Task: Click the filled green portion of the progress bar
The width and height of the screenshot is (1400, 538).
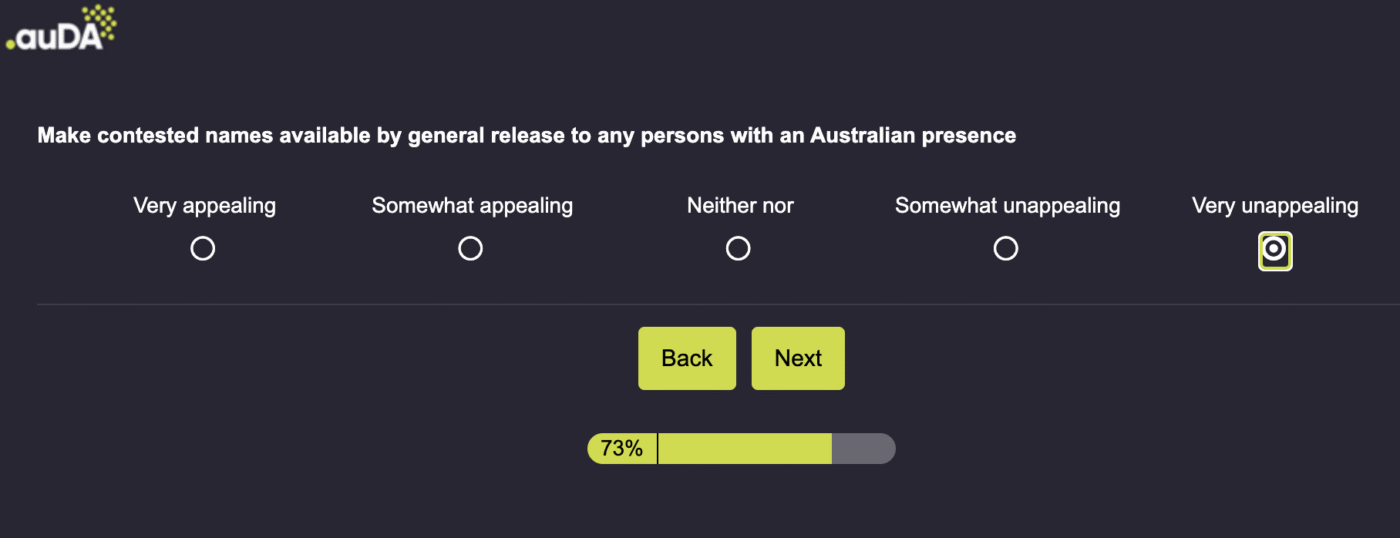Action: 745,449
